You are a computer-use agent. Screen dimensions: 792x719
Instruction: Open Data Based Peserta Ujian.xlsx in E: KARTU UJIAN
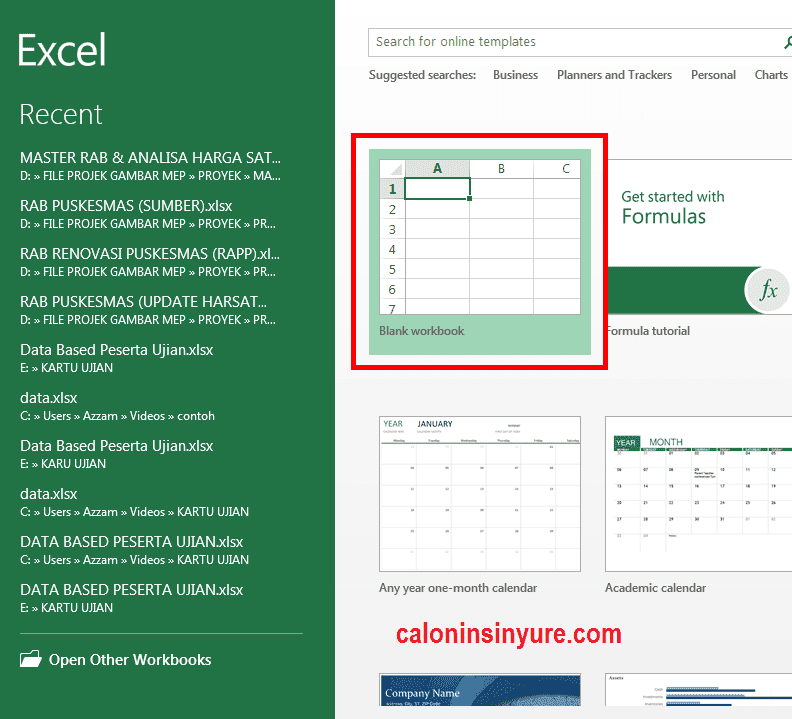click(x=117, y=358)
